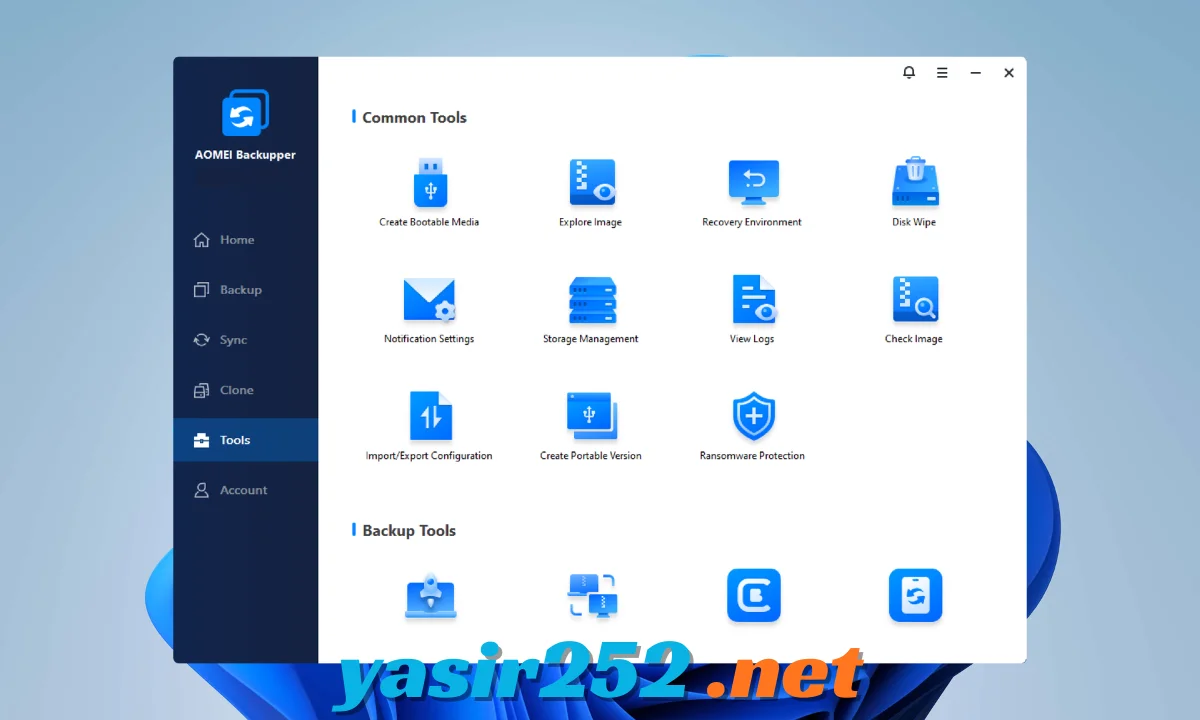Image resolution: width=1200 pixels, height=720 pixels.
Task: Go to the Home section
Action: (246, 240)
